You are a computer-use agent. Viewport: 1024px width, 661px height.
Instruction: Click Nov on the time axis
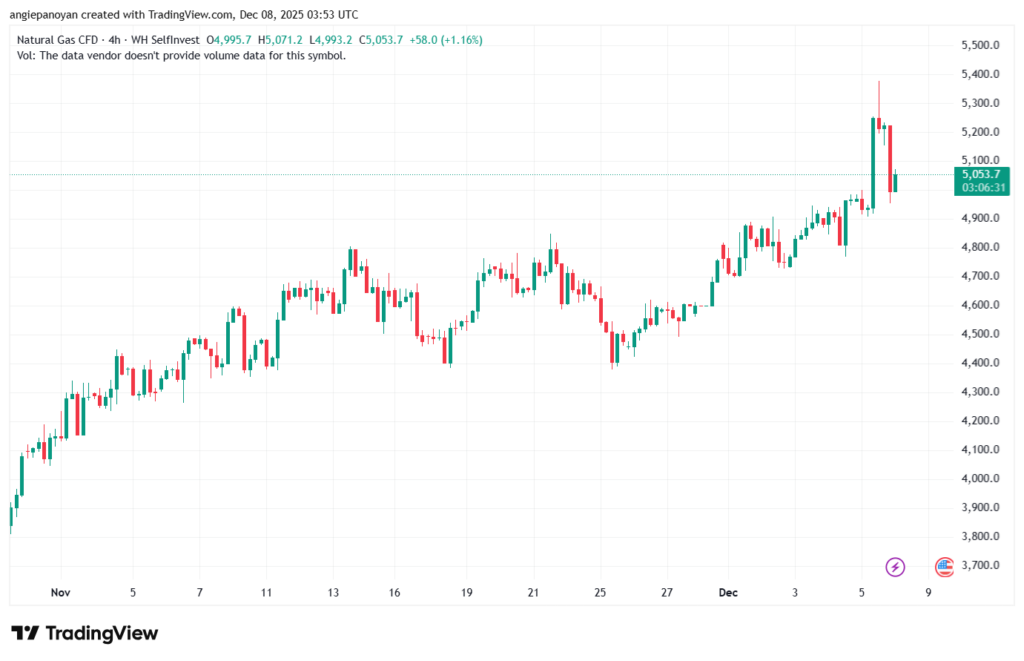(x=60, y=592)
